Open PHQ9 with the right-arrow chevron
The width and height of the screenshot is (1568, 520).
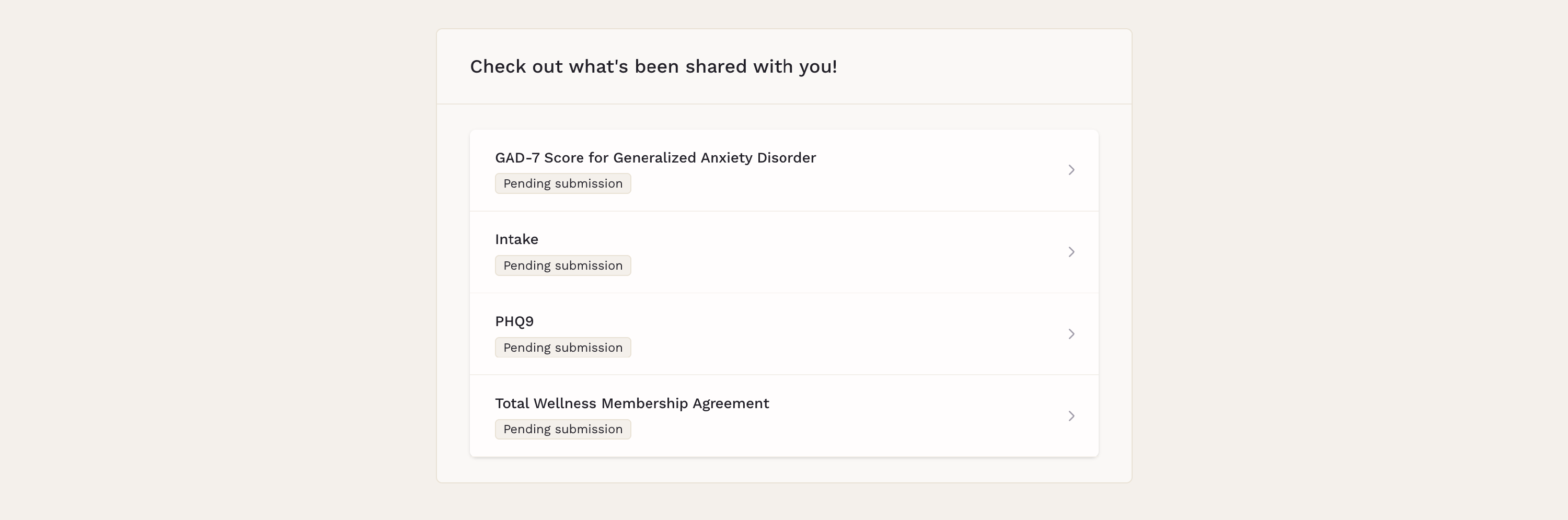(x=1071, y=333)
